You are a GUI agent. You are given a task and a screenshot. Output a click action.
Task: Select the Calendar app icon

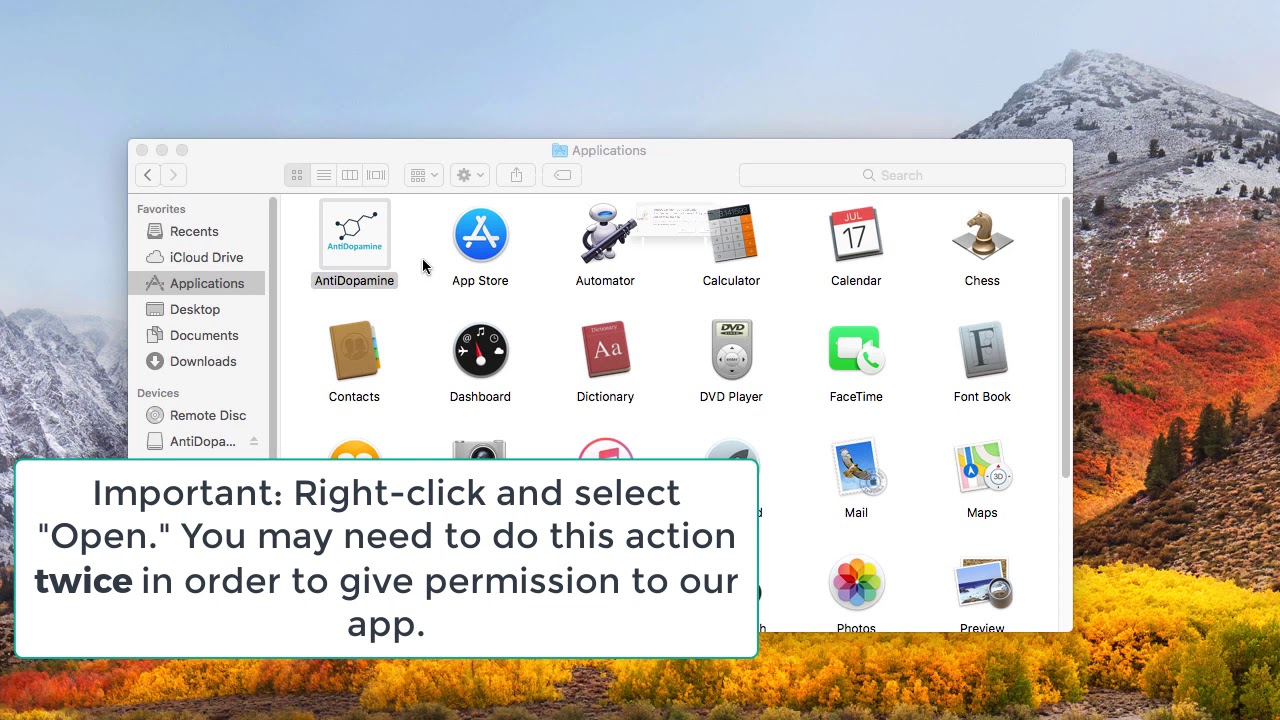pos(856,235)
